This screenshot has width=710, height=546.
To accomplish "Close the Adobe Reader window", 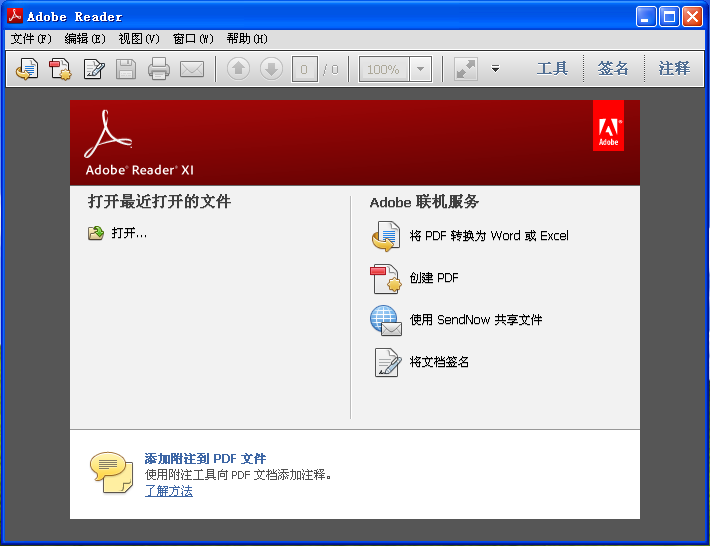I will 692,17.
